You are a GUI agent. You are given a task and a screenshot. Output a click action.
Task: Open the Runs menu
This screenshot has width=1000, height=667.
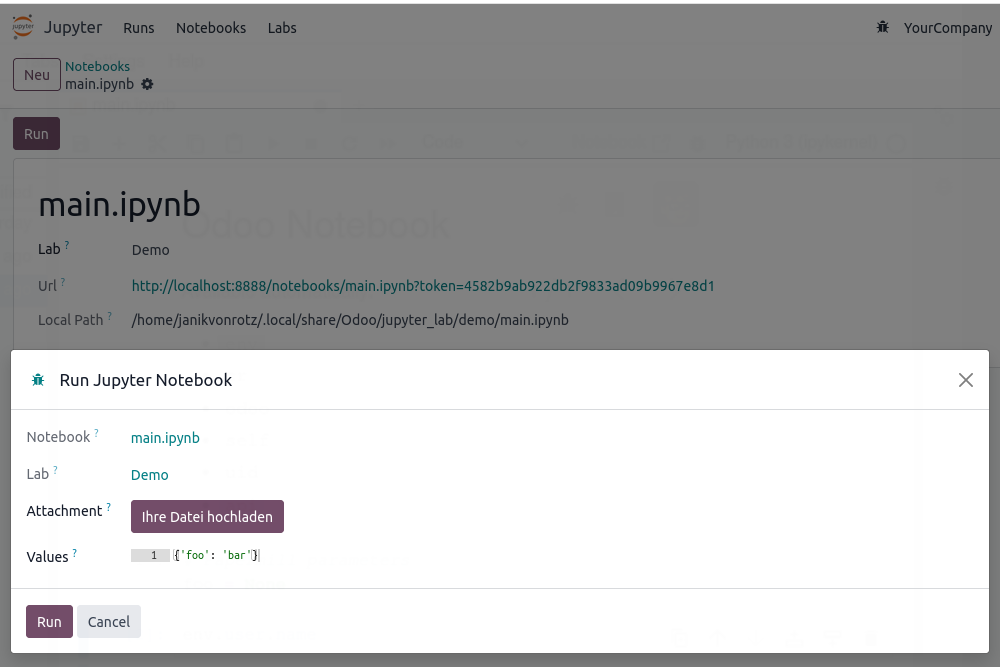(139, 28)
